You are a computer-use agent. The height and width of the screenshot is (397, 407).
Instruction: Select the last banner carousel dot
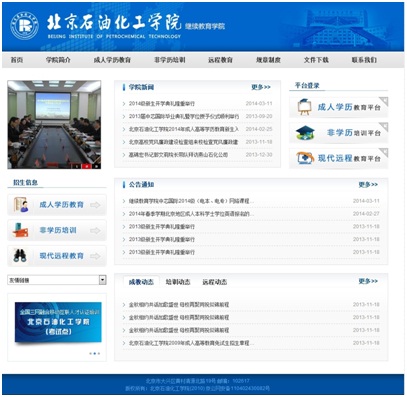98,353
